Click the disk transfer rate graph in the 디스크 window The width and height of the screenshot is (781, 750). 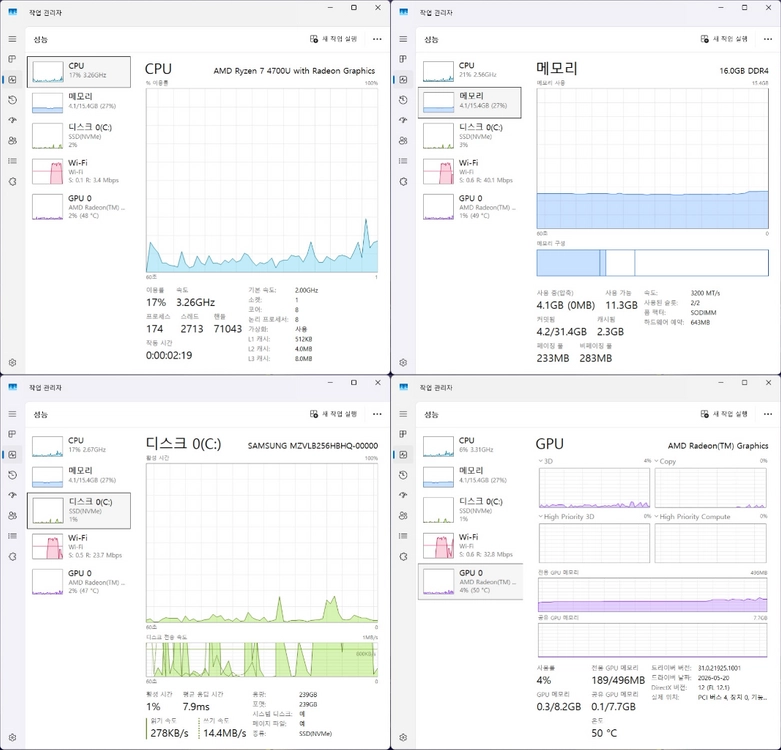(x=261, y=659)
